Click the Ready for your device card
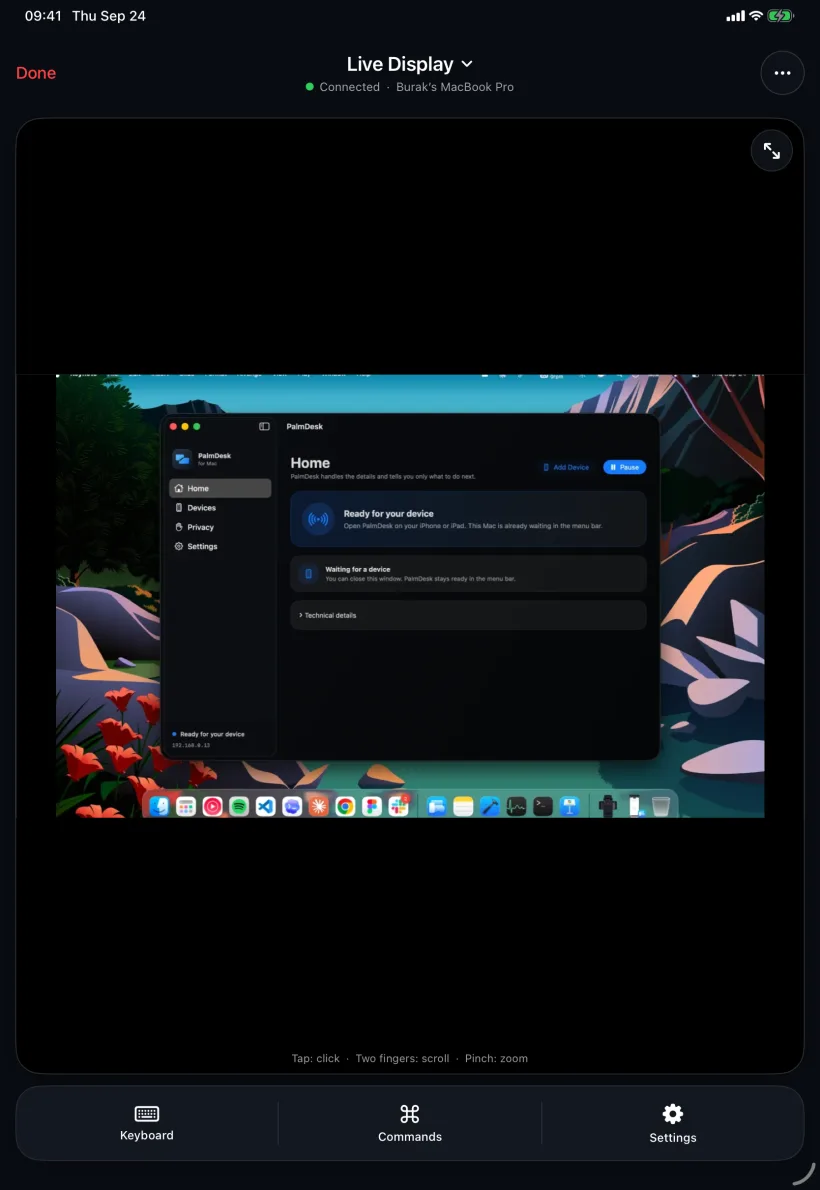820x1190 pixels. click(x=468, y=519)
